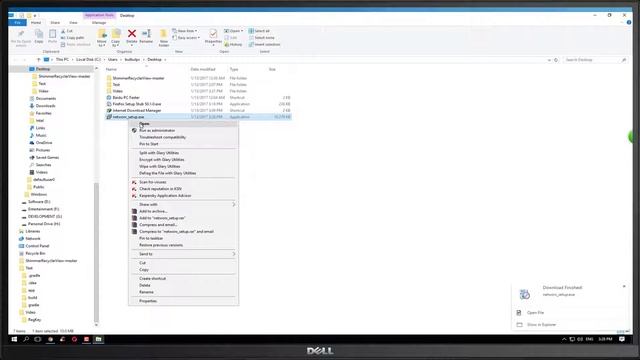
Task: Switch to the View ribbon tab
Action: click(73, 23)
